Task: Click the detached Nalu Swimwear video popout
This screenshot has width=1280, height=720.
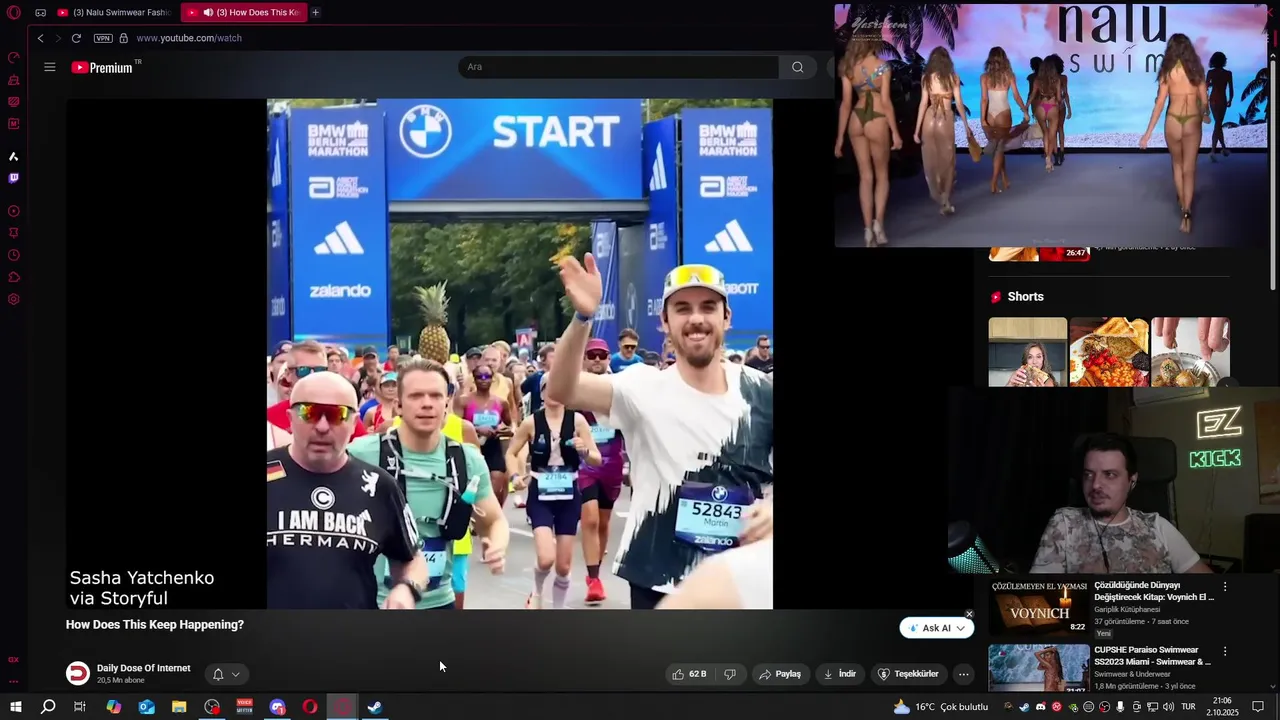Action: click(x=1051, y=125)
